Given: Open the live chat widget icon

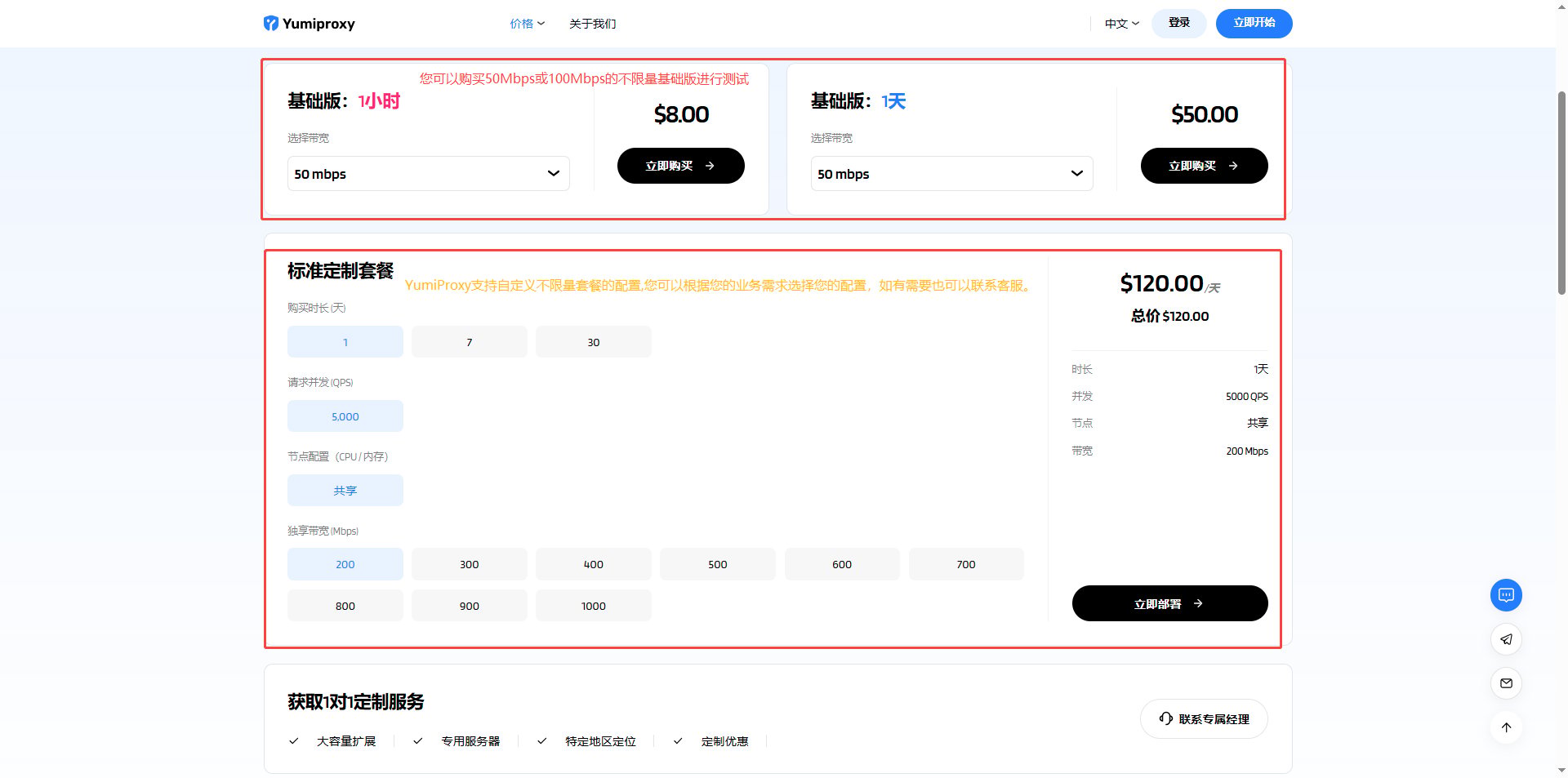Looking at the screenshot, I should pyautogui.click(x=1506, y=595).
